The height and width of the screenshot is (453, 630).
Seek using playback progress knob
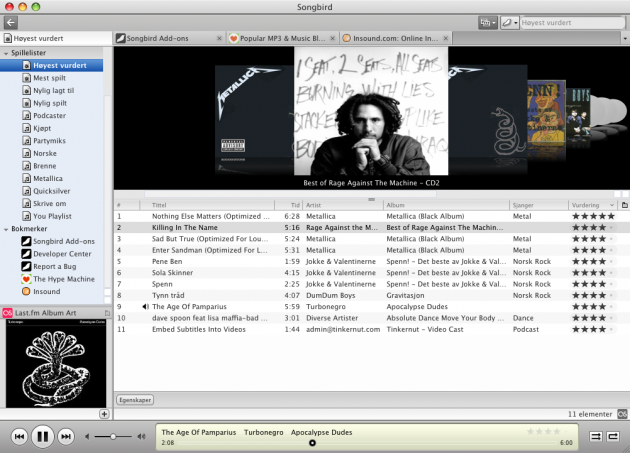312,443
